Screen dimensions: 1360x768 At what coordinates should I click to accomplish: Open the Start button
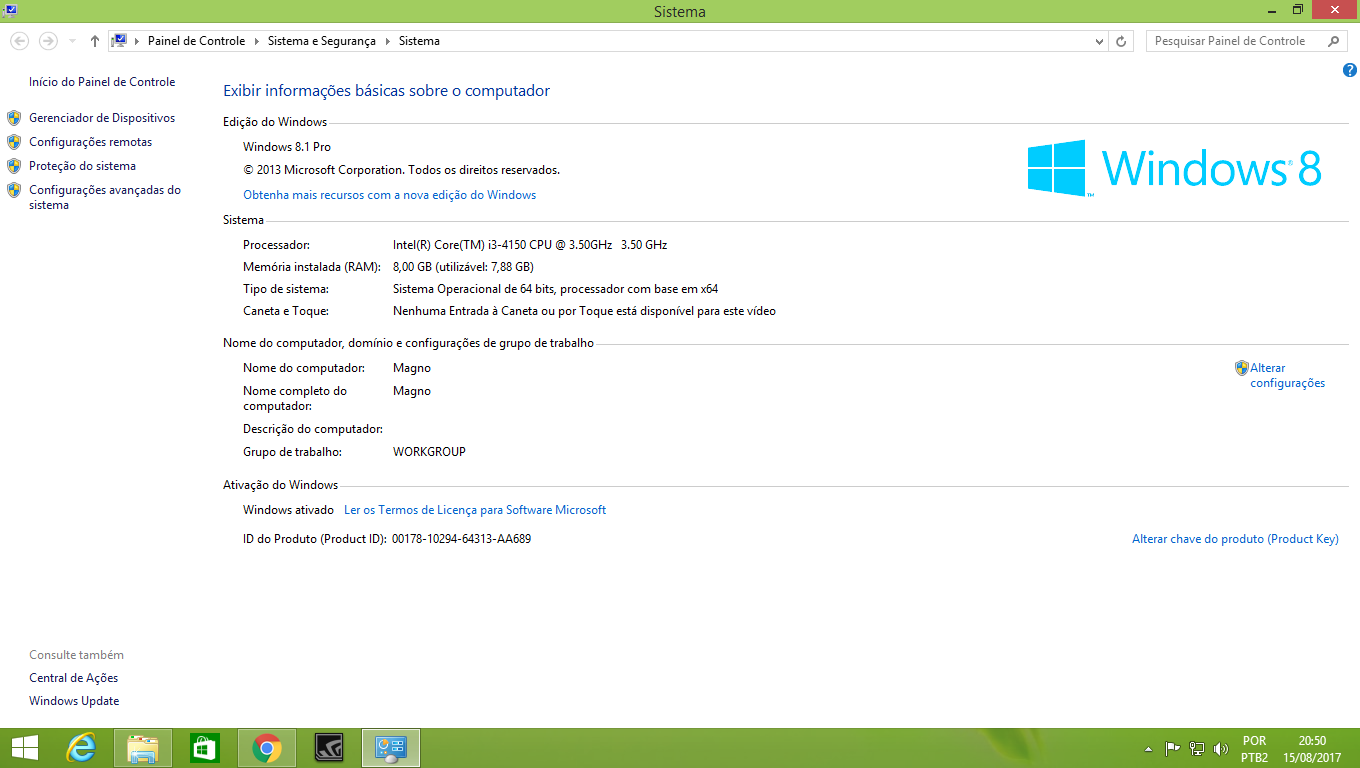coord(25,748)
